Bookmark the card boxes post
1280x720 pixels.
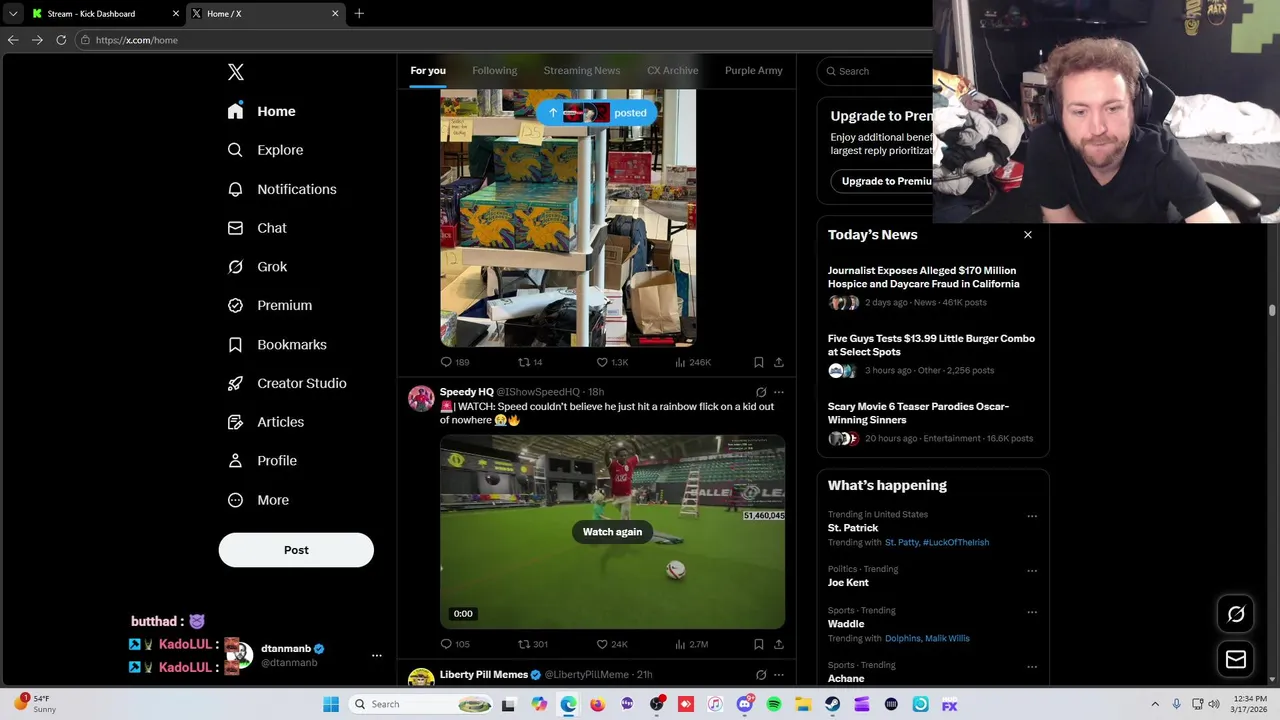758,362
